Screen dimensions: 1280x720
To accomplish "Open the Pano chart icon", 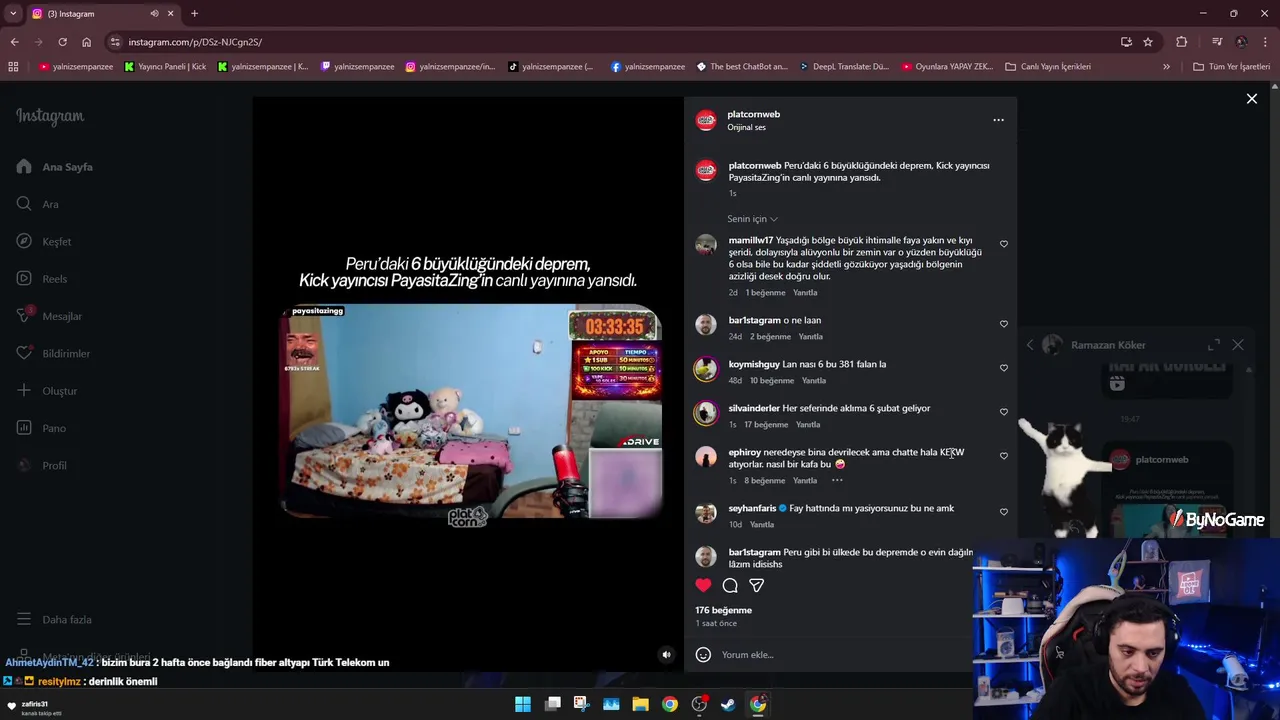I will 24,428.
